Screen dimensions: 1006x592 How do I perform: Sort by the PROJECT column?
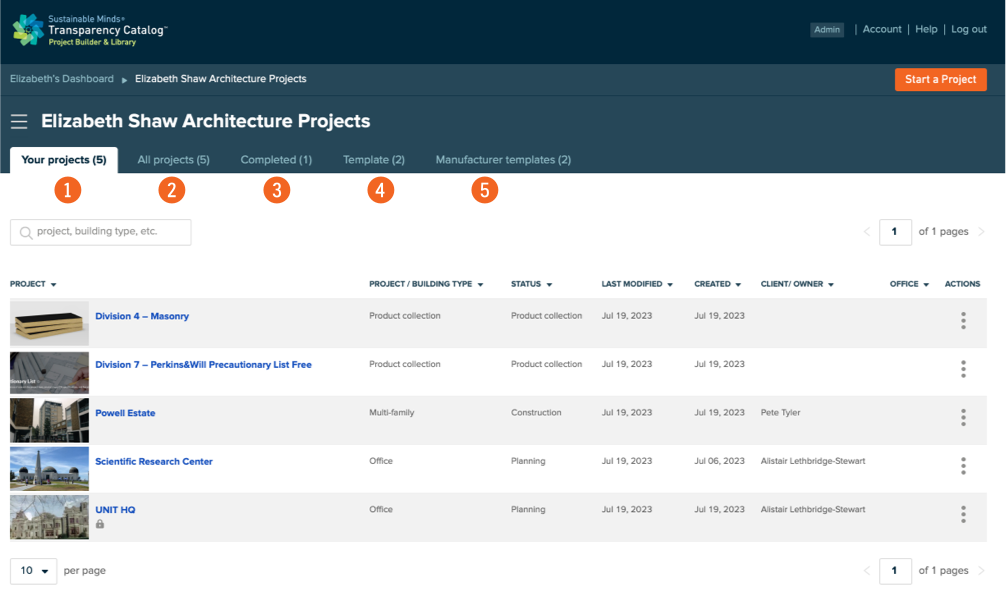click(33, 284)
